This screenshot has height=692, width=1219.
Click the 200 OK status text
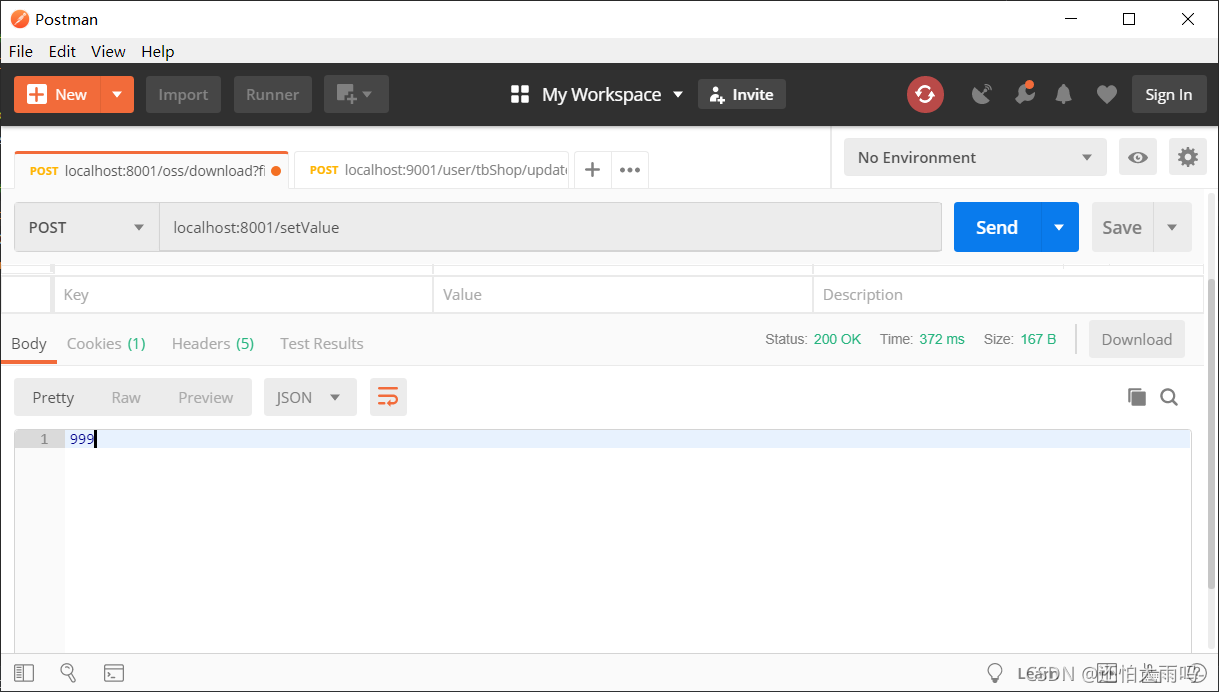coord(837,339)
